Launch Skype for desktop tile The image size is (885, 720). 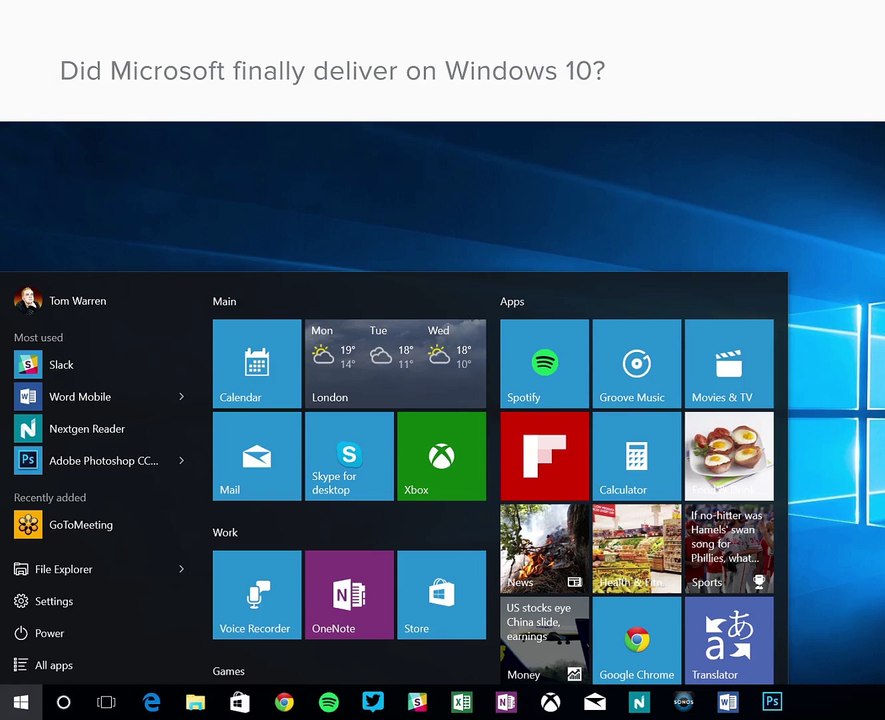tap(349, 456)
